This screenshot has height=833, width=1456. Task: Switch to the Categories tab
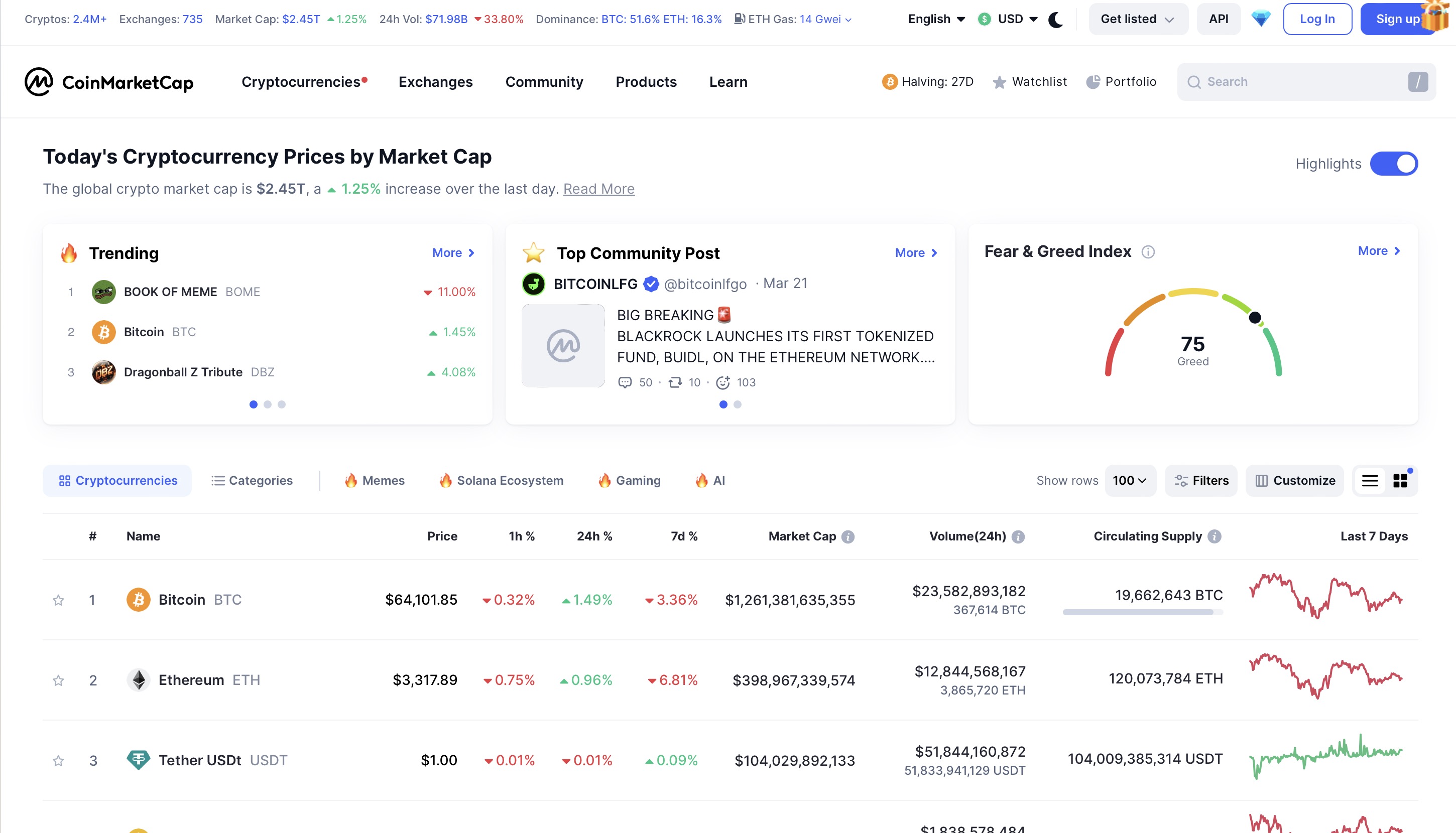[x=251, y=481]
